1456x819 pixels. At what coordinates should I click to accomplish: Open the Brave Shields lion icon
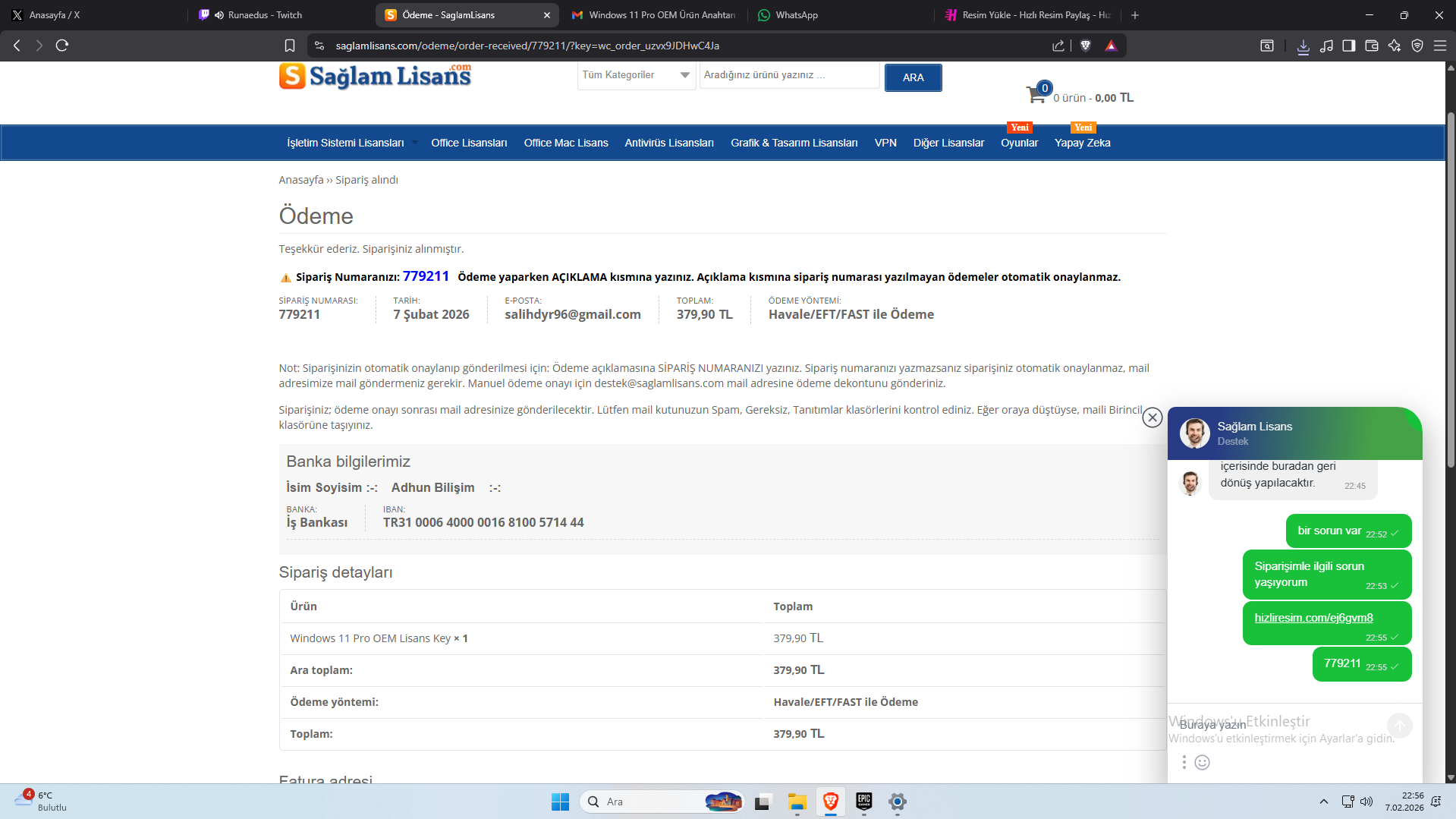click(1086, 46)
